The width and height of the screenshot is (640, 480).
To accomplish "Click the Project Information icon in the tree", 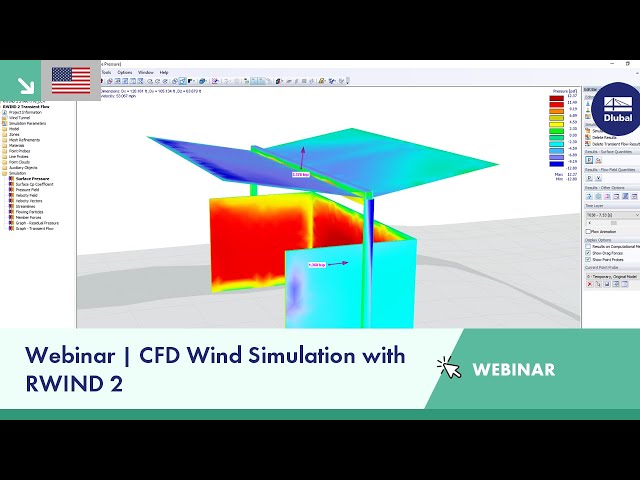I will (x=4, y=112).
